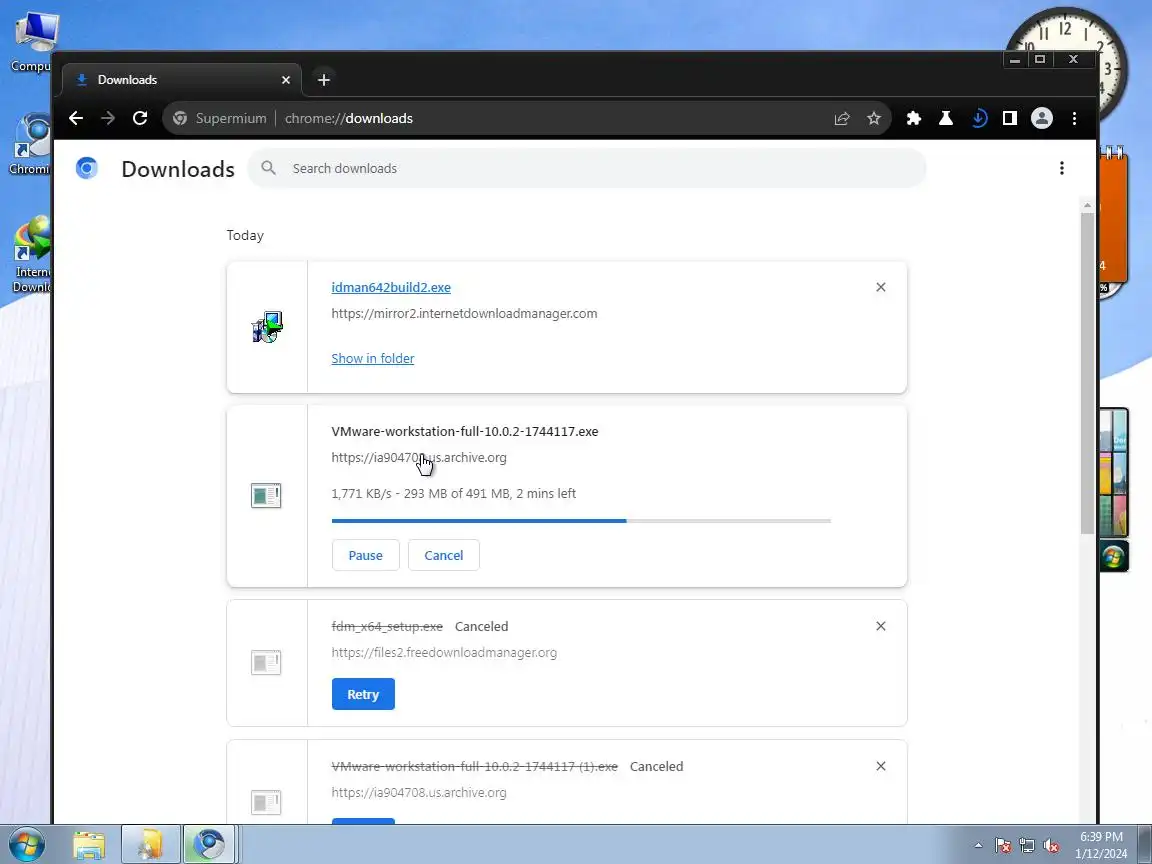Click the muted volume tray icon
Screen dimensions: 1152x864
(x=1051, y=846)
